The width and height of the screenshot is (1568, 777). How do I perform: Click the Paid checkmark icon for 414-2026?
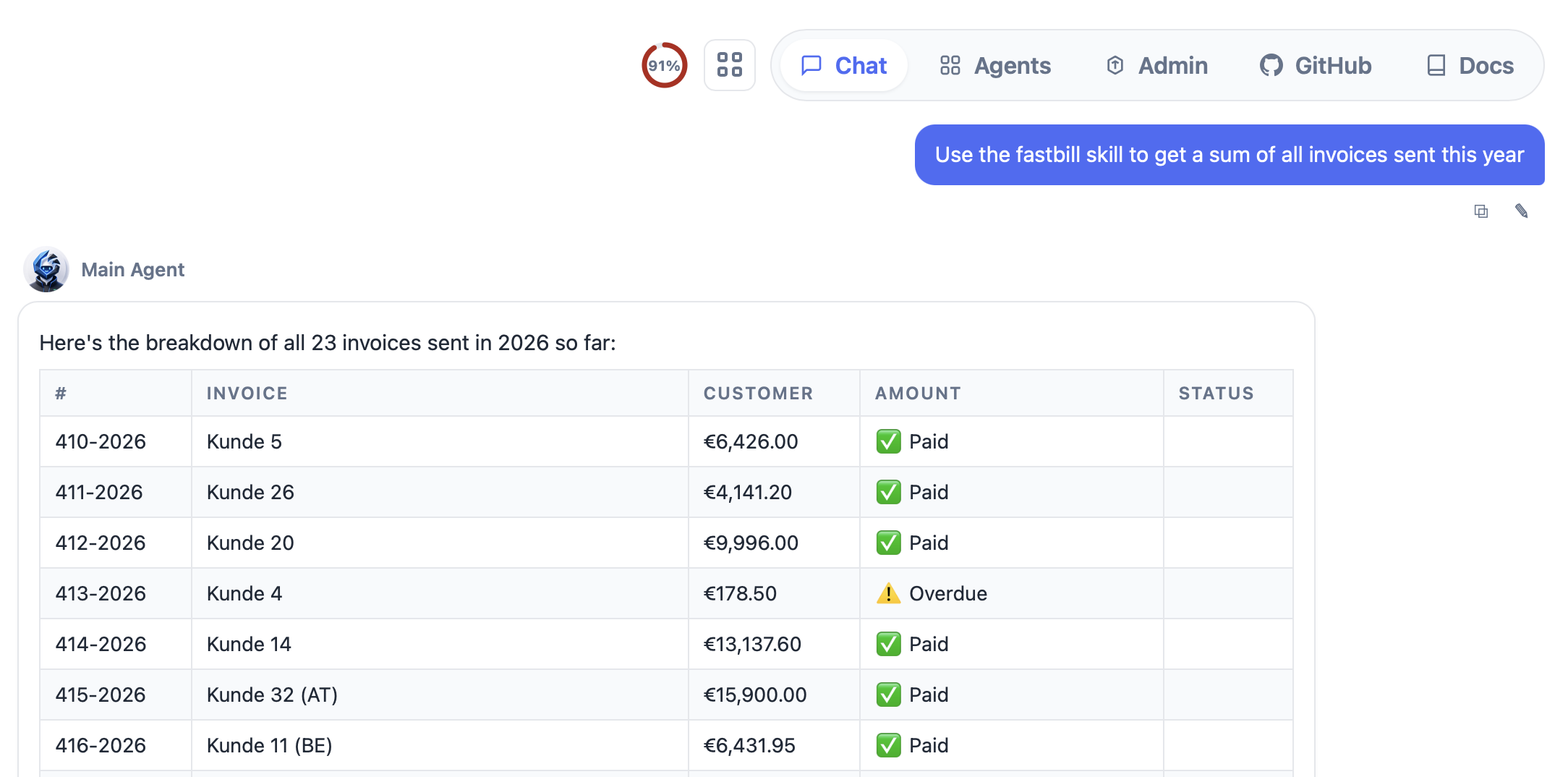coord(888,644)
